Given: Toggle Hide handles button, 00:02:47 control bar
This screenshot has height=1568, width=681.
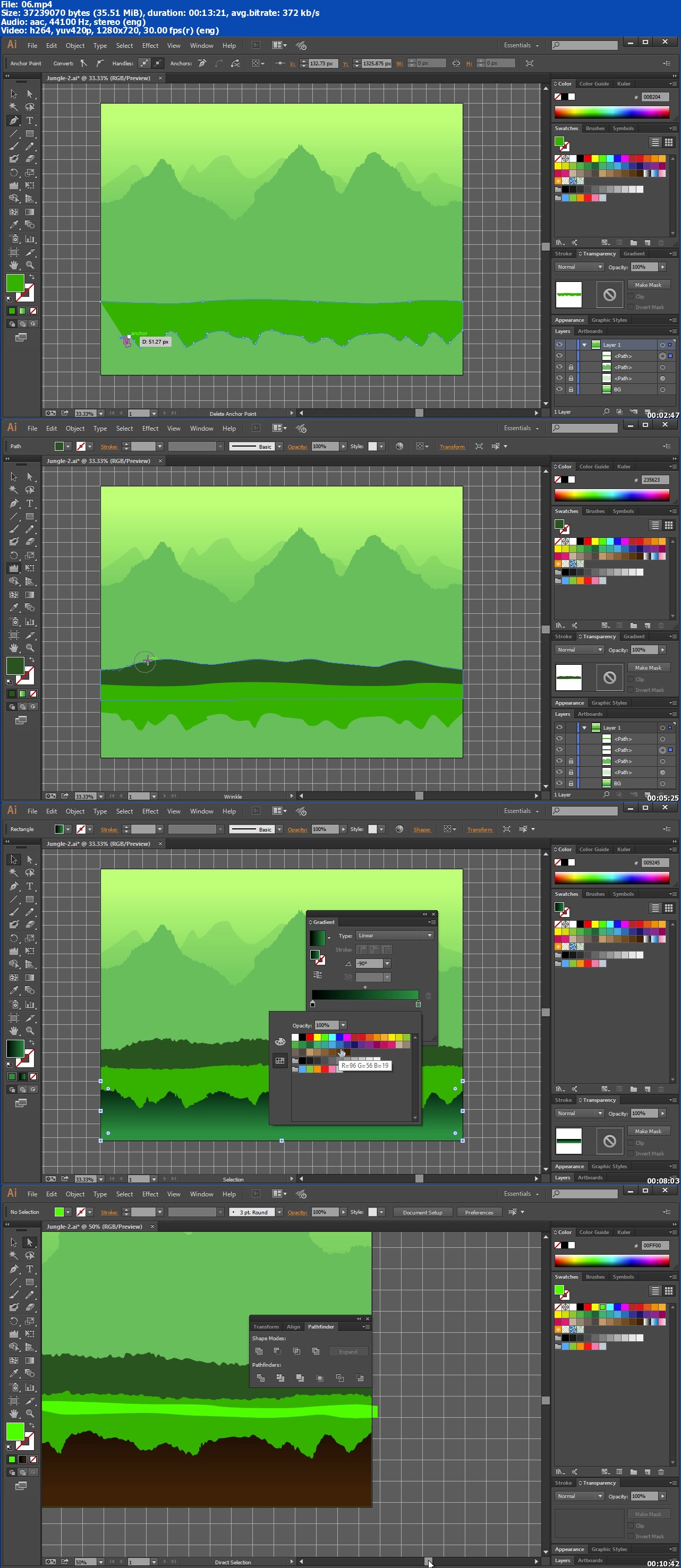Looking at the screenshot, I should click(x=158, y=63).
